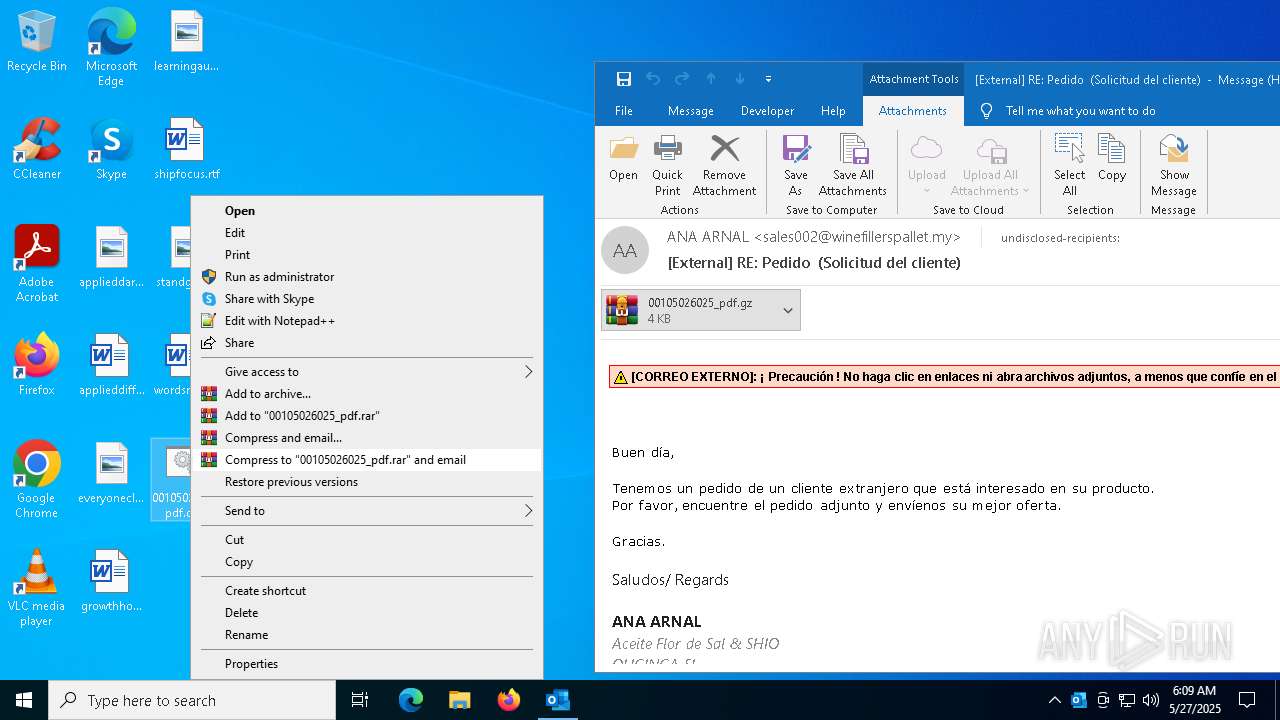Choose Edit with Notepad++
The width and height of the screenshot is (1280, 720).
(x=367, y=321)
